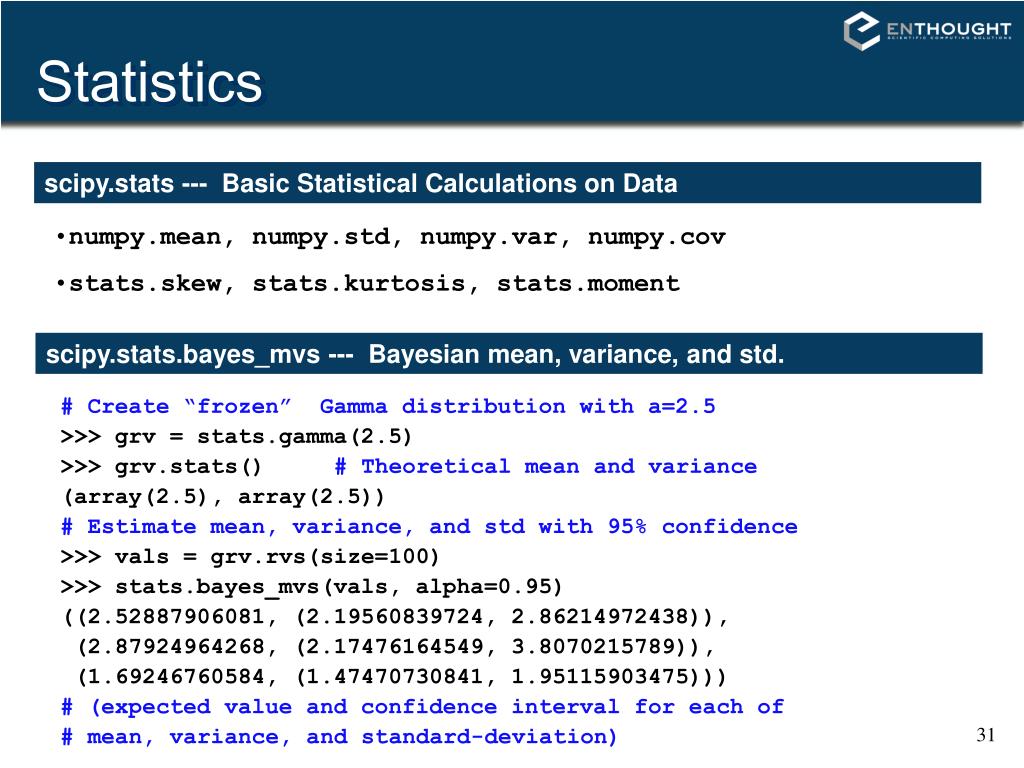Click the scipy.stats.bayes_mvs section header
Image resolution: width=1024 pixels, height=768 pixels.
[x=509, y=353]
